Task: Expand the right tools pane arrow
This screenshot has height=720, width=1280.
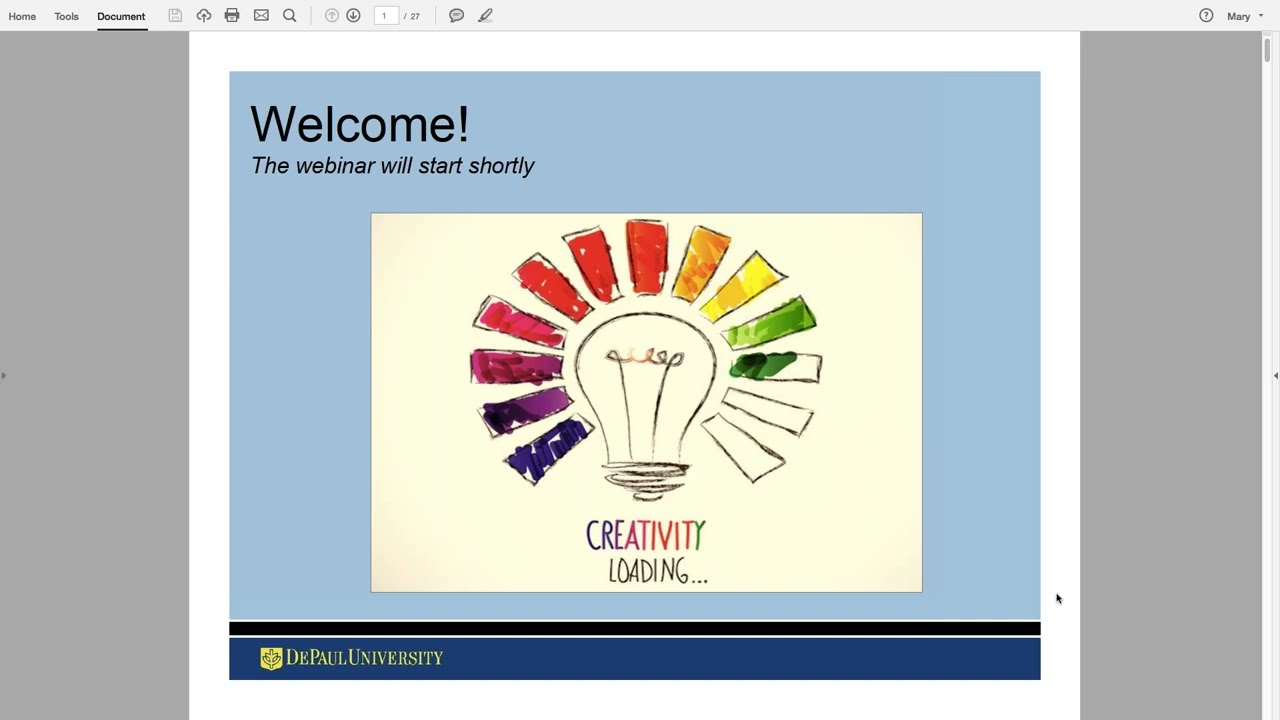Action: (x=1276, y=376)
